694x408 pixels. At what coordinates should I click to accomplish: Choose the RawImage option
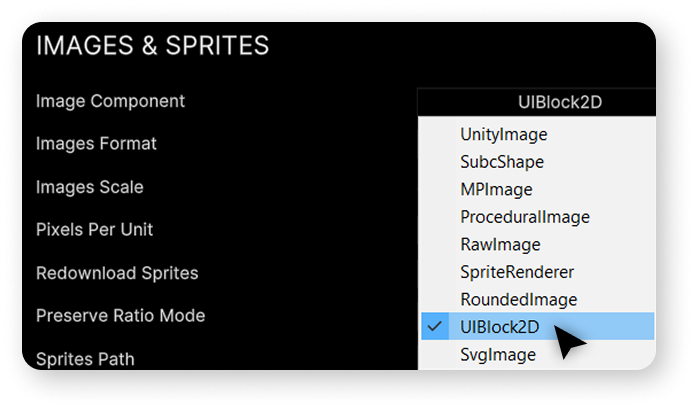pyautogui.click(x=500, y=244)
